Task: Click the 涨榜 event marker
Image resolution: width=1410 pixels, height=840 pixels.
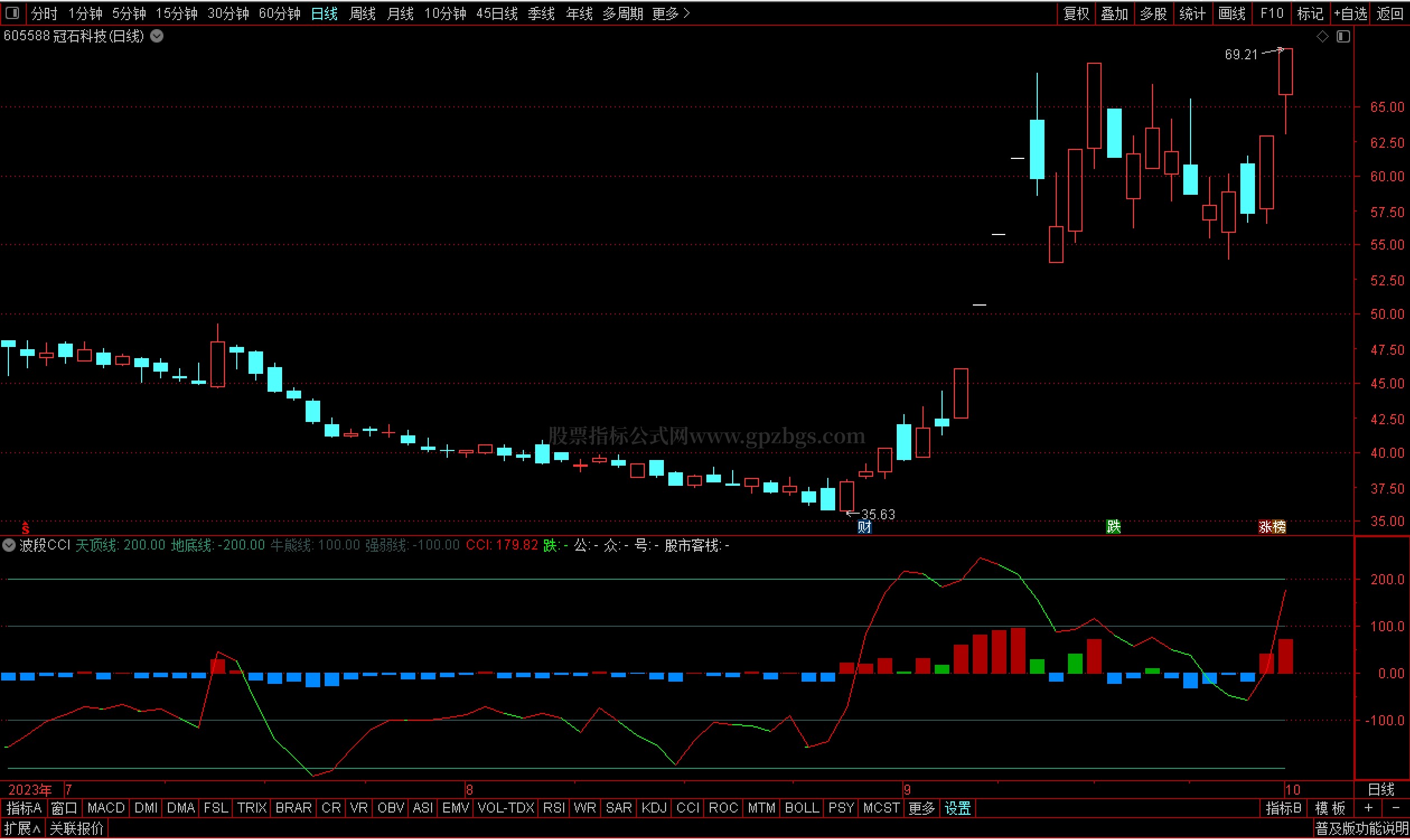Action: pos(1272,528)
